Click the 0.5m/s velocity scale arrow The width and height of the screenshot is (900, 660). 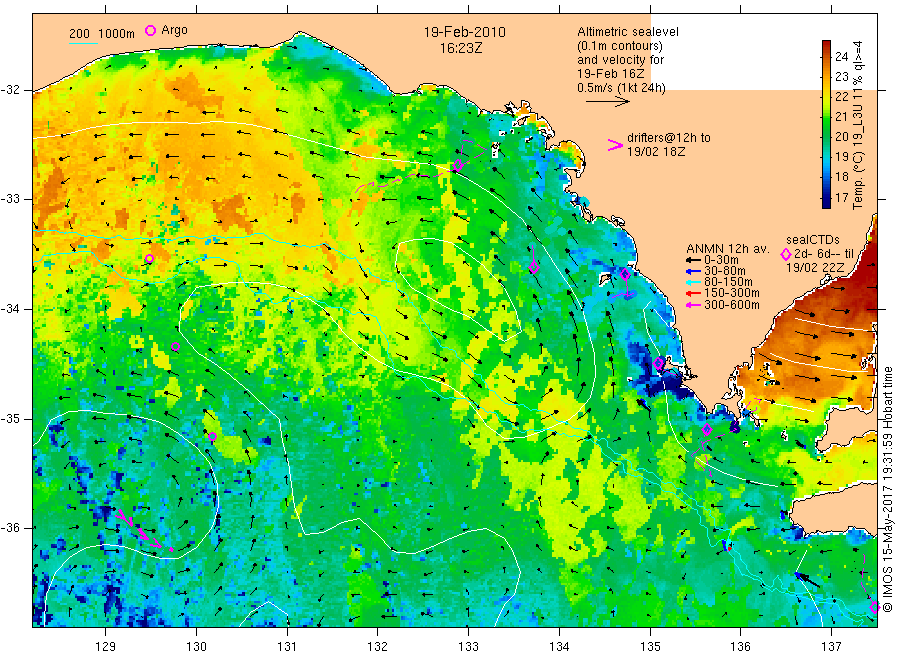608,102
